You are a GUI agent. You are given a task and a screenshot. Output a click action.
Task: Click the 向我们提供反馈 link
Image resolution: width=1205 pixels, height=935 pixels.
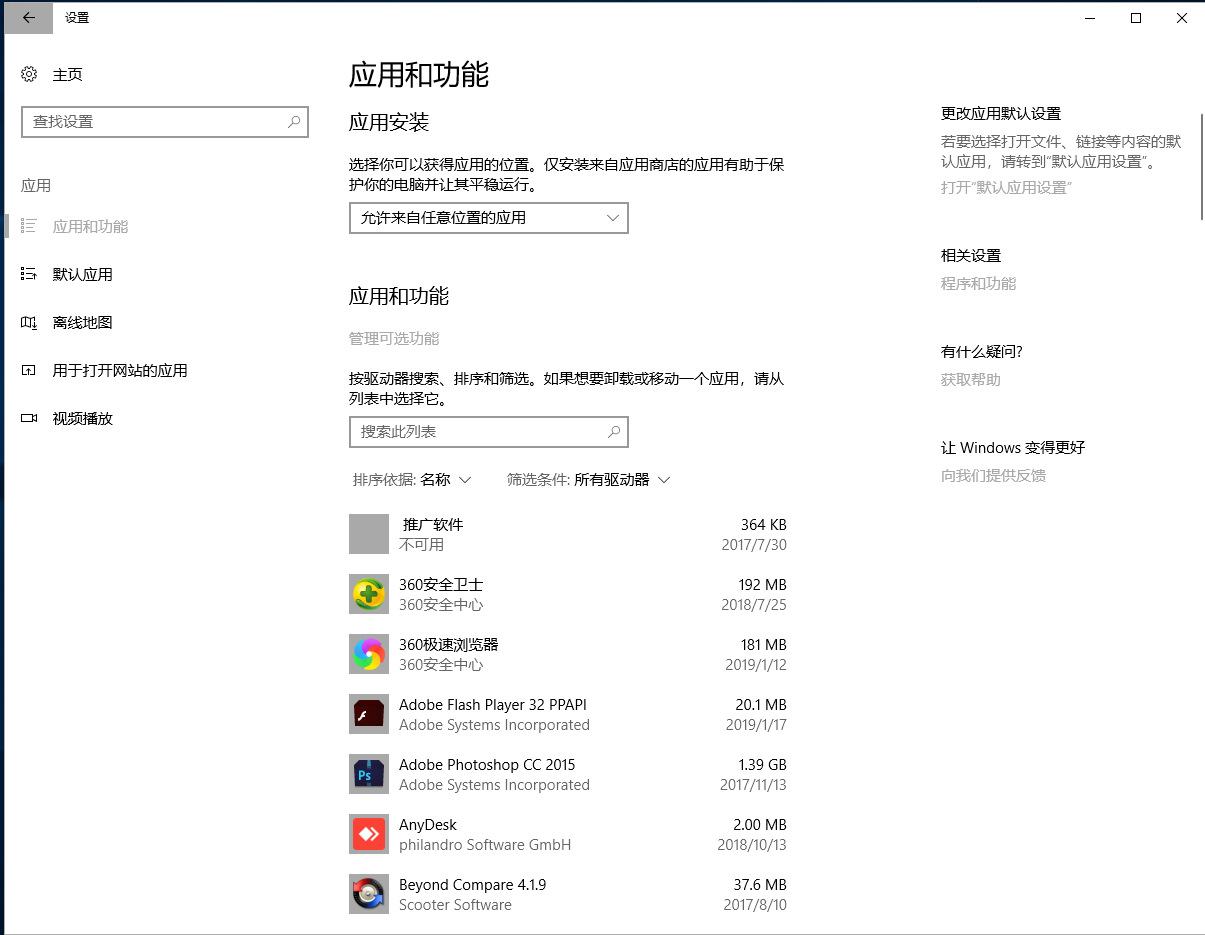pyautogui.click(x=993, y=475)
